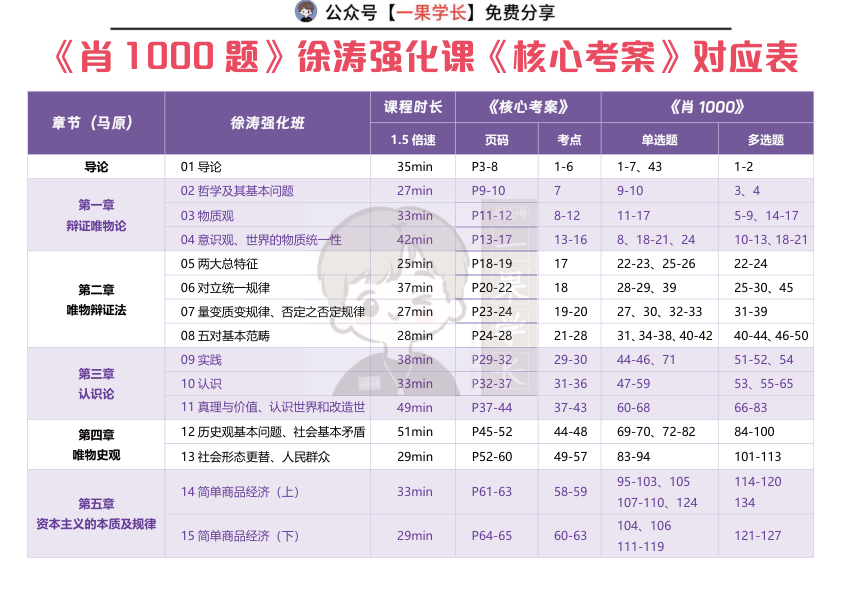Click the 第五章 资本主义的本质及规律 cell
The width and height of the screenshot is (842, 596).
point(96,514)
